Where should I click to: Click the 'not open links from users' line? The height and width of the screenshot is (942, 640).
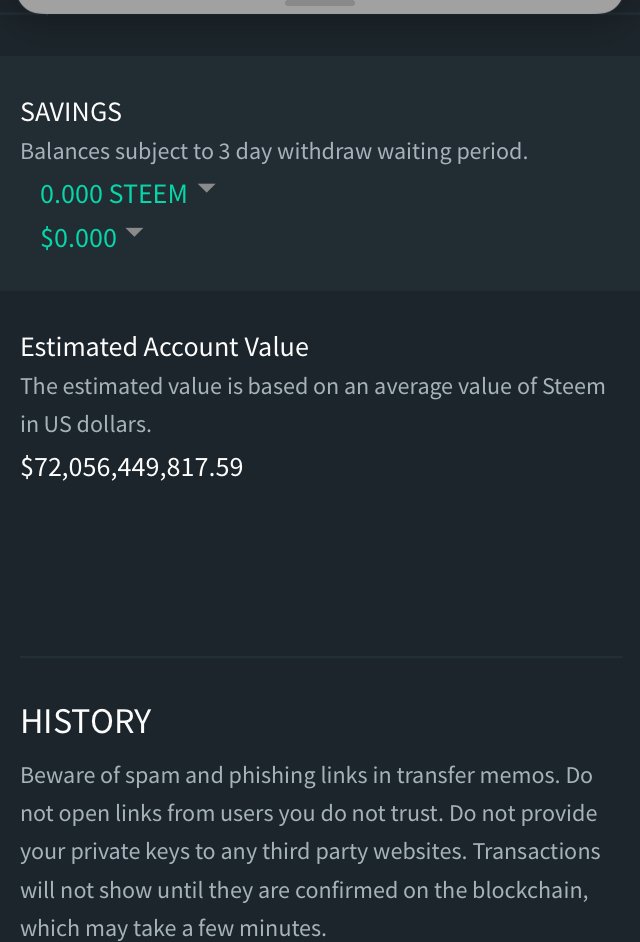[309, 813]
